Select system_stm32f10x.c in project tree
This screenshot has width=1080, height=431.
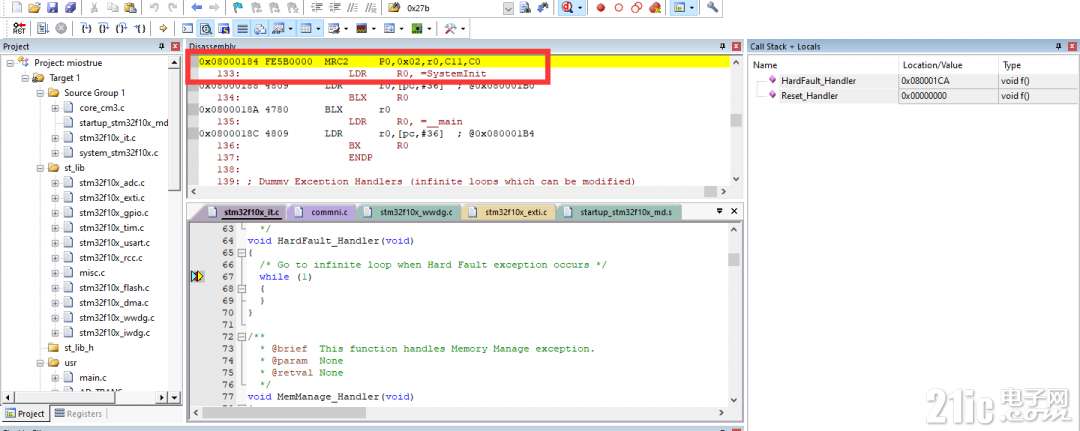[x=118, y=153]
